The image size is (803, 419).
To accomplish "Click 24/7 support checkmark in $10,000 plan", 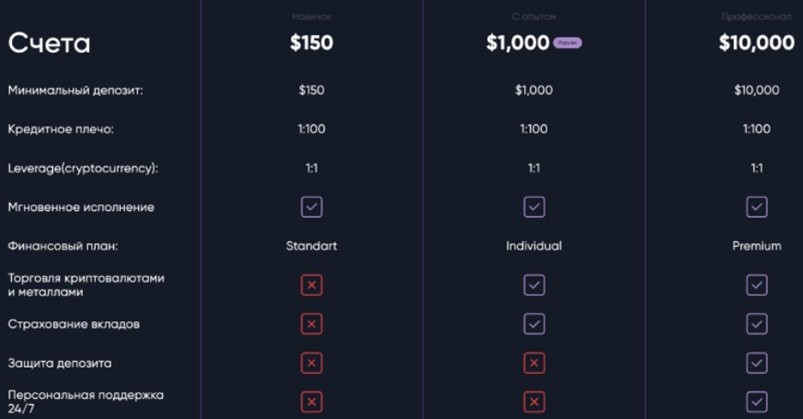I will (757, 402).
